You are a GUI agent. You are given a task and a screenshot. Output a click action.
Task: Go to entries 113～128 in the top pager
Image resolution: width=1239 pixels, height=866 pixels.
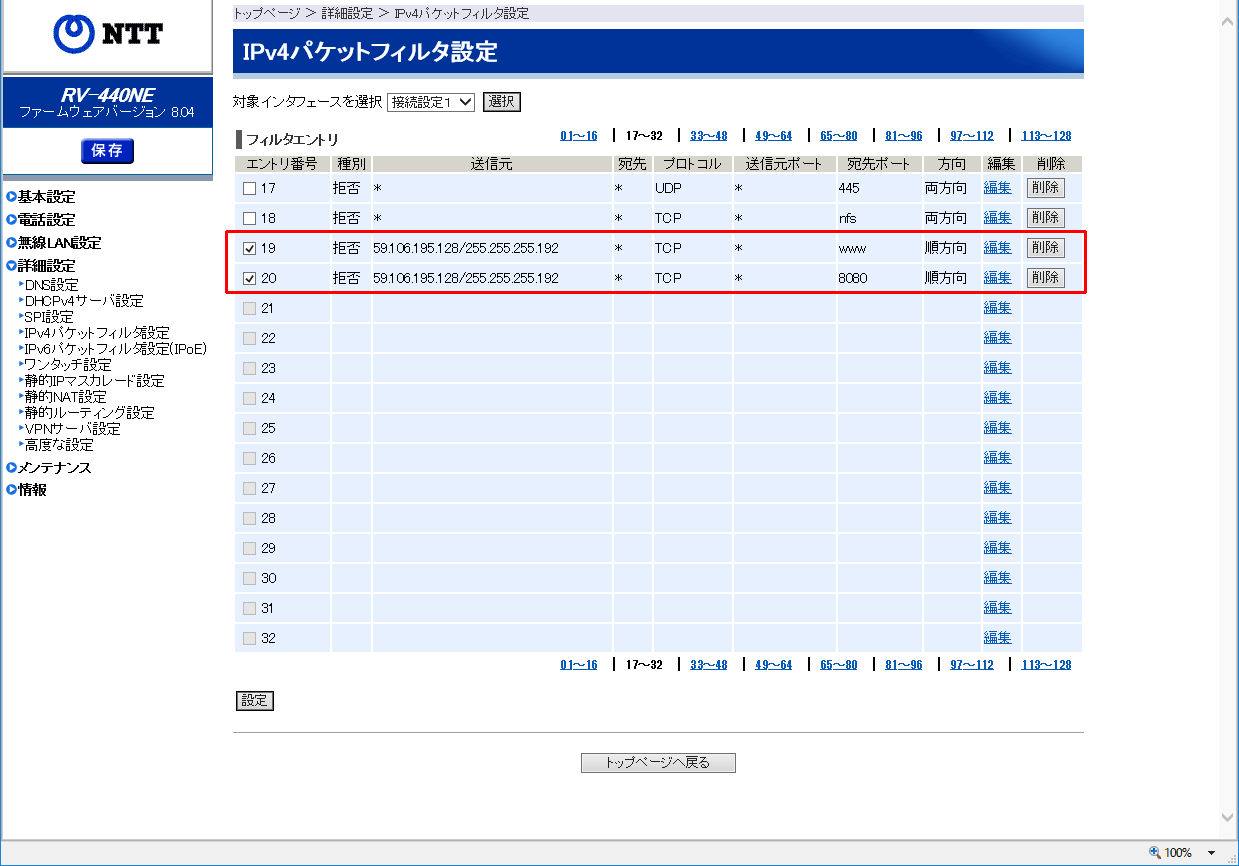pos(1047,136)
